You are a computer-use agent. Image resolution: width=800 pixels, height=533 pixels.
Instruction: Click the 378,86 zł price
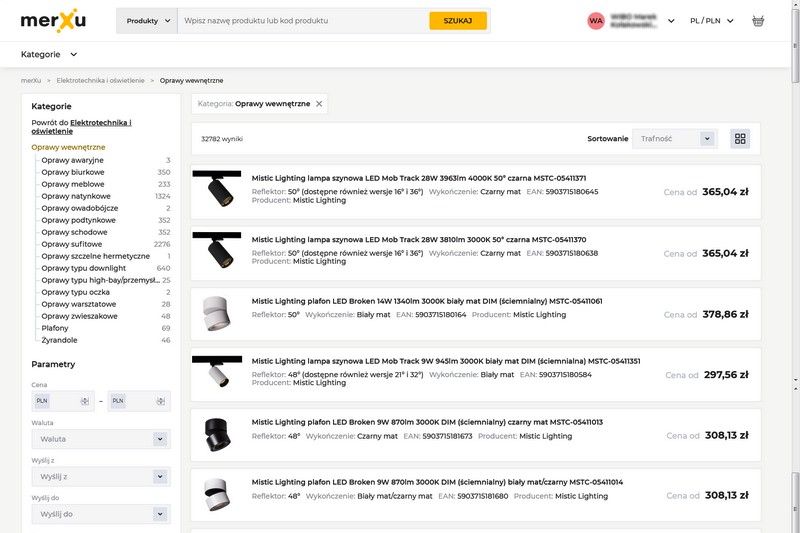725,314
